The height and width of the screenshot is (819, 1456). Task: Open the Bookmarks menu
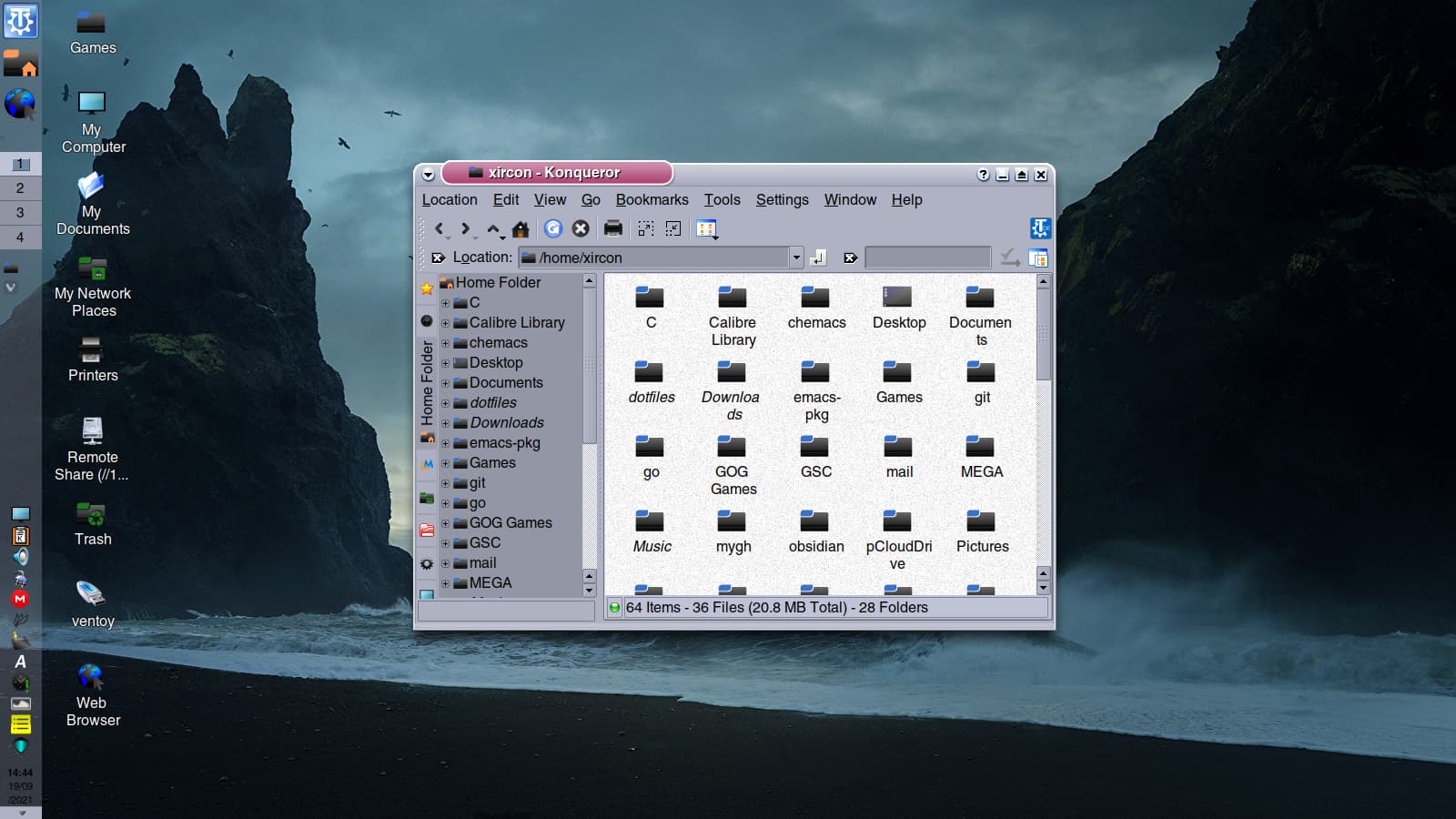pyautogui.click(x=652, y=199)
